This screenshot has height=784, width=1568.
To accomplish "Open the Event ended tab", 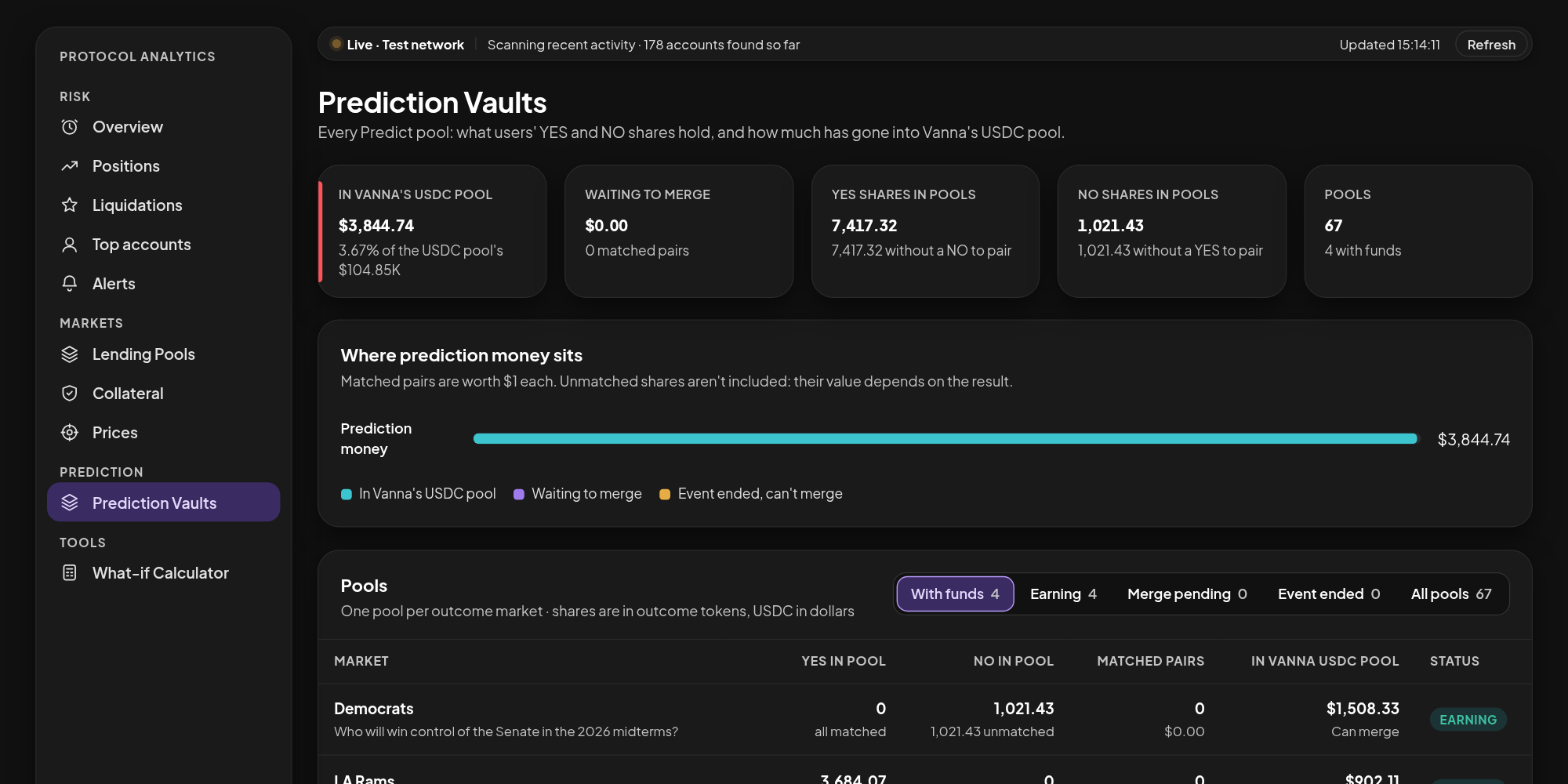I will click(x=1329, y=594).
